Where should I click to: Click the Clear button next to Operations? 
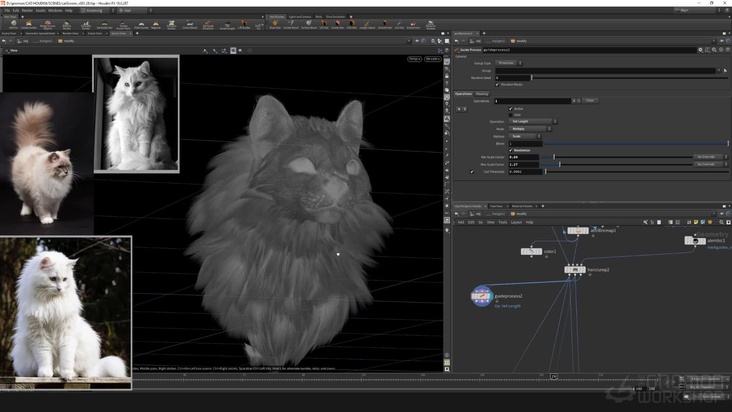tap(590, 100)
